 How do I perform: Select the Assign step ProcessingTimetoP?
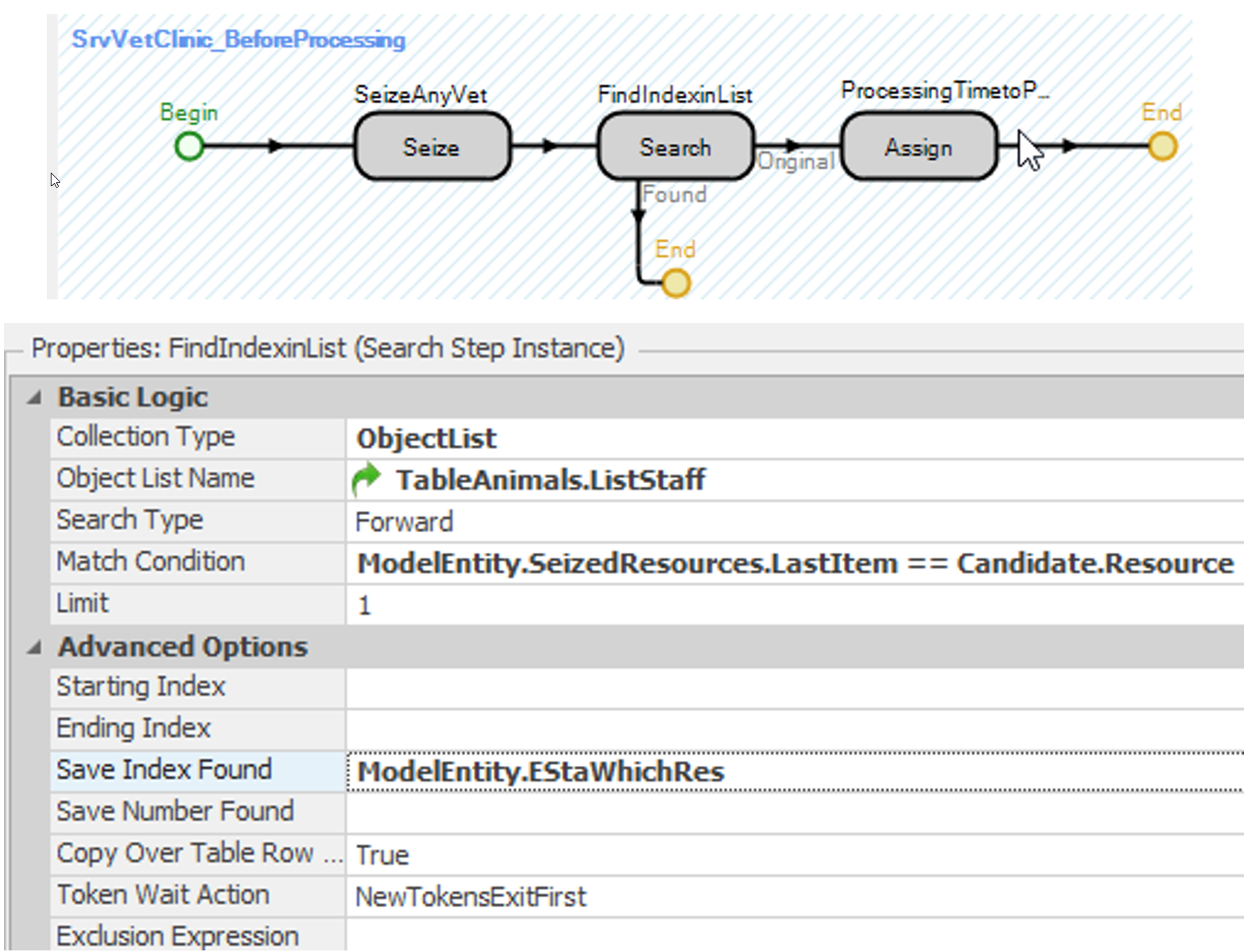(919, 147)
